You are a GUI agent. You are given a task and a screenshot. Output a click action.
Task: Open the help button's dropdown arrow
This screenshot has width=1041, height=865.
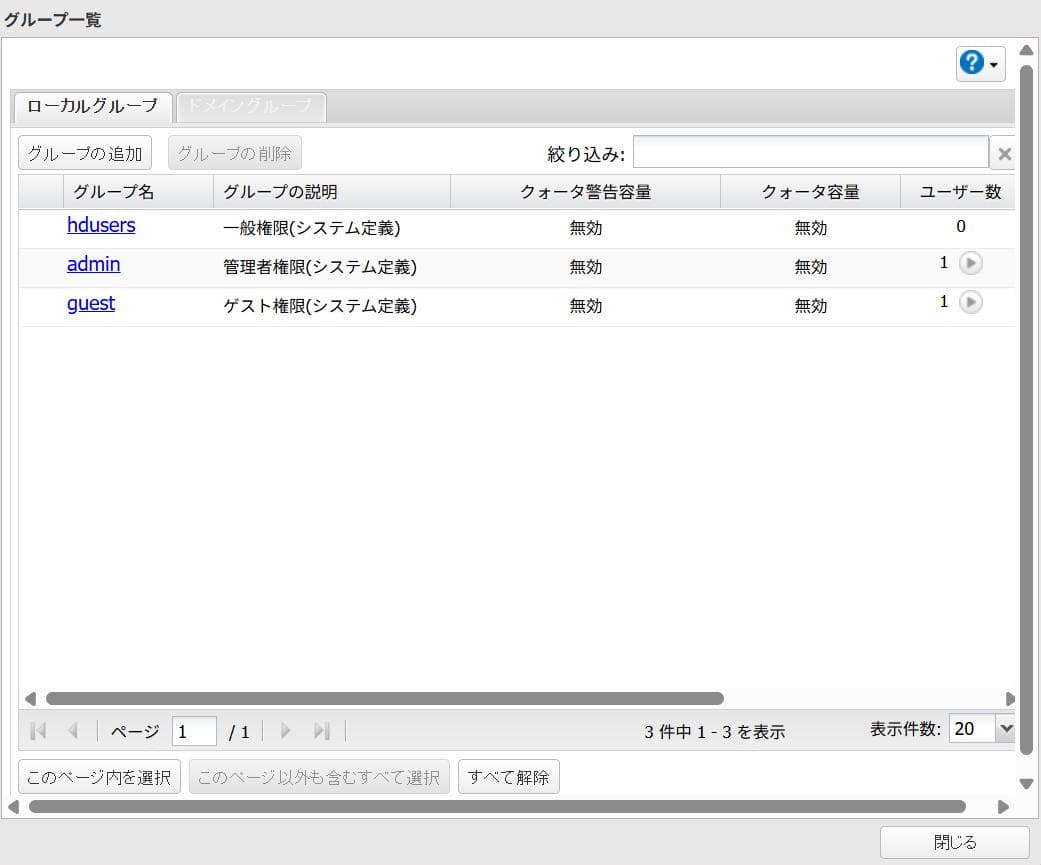coord(993,64)
